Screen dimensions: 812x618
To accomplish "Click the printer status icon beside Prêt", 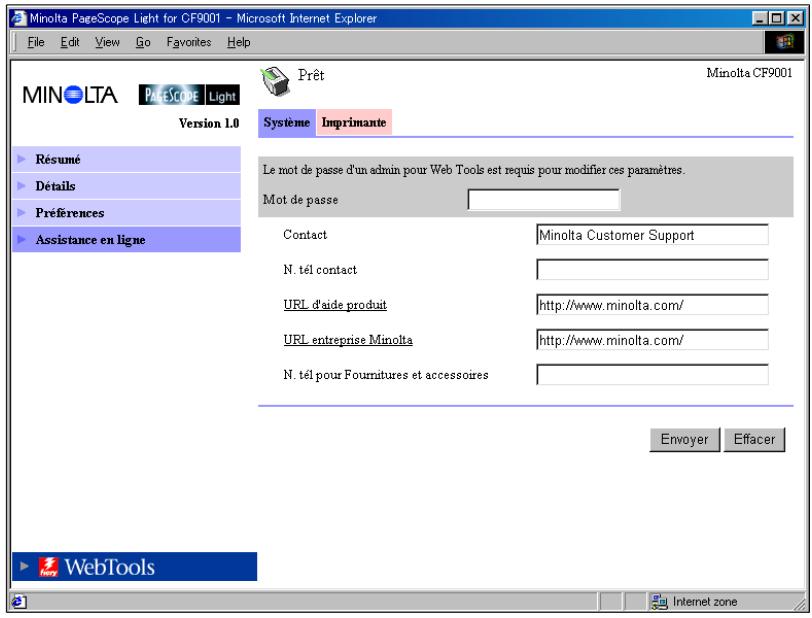I will coord(274,81).
